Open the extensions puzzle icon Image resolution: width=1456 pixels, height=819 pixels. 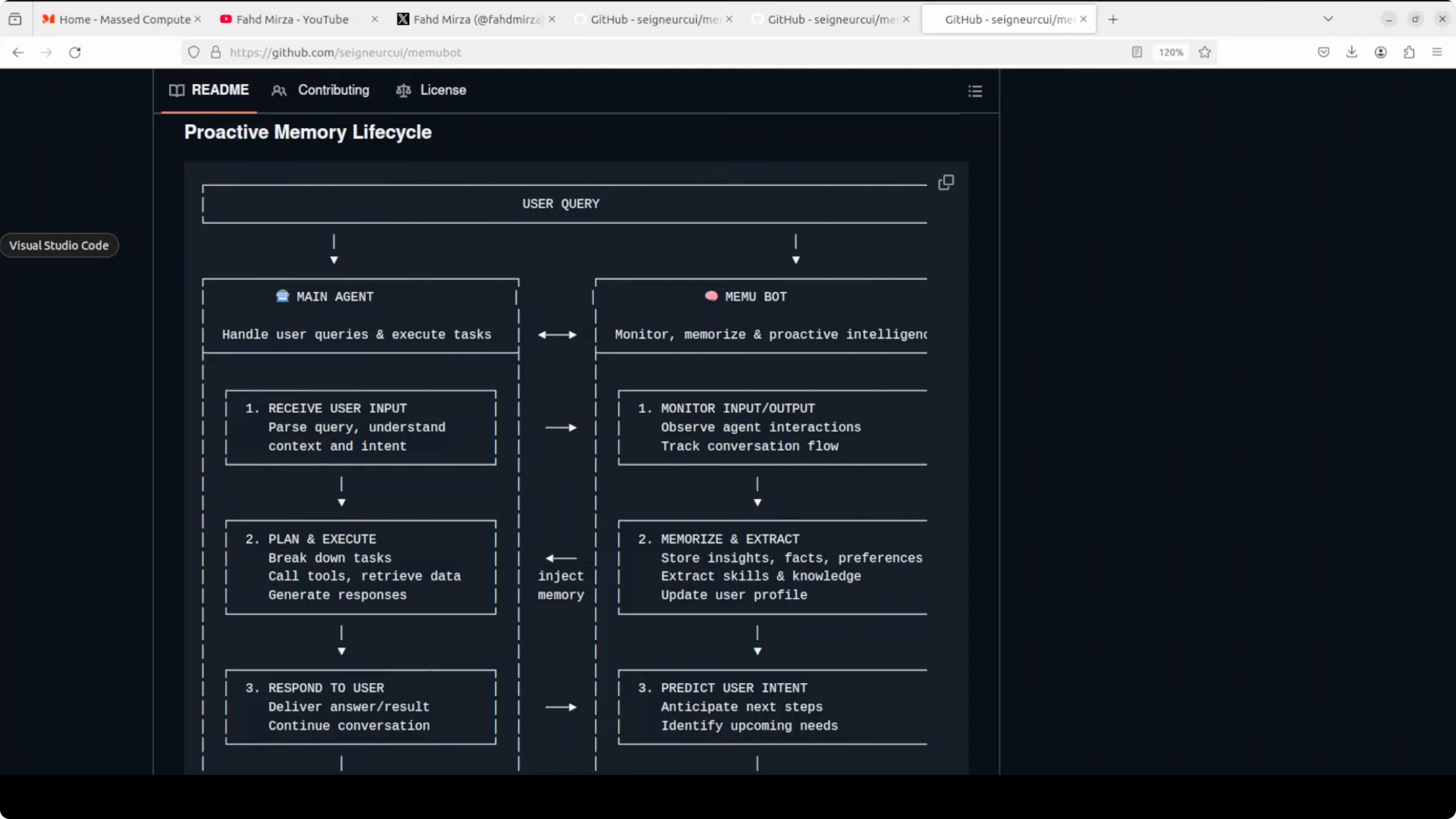[1409, 52]
